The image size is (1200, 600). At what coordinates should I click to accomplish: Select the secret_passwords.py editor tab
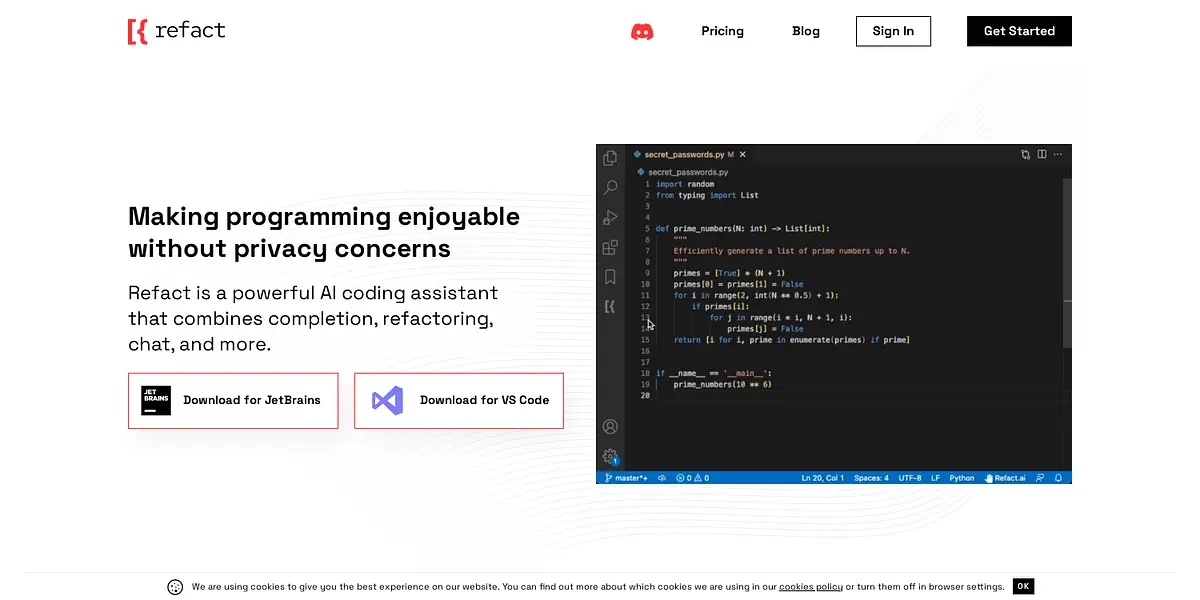(x=683, y=155)
